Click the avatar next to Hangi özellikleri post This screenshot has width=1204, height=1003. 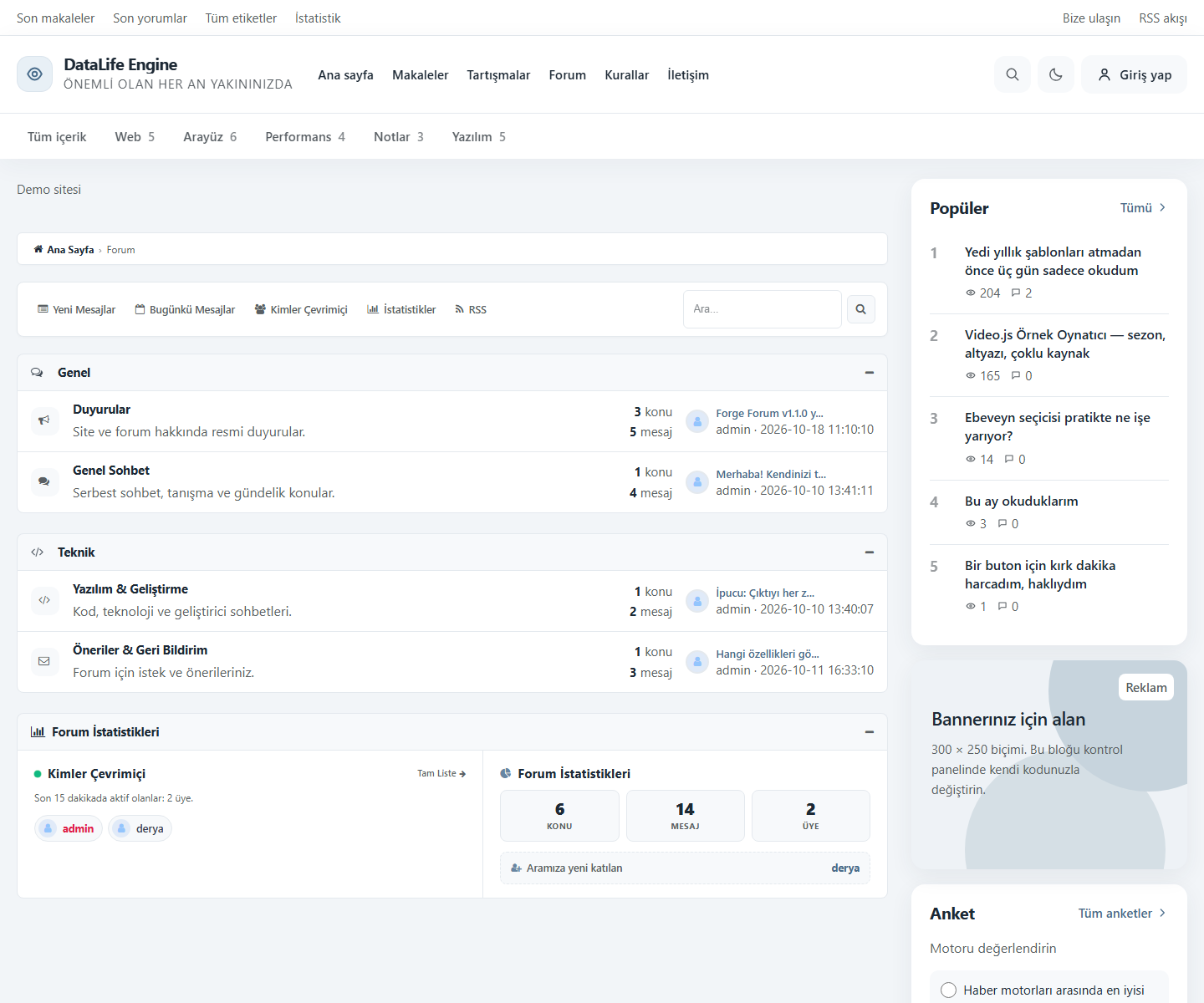697,662
